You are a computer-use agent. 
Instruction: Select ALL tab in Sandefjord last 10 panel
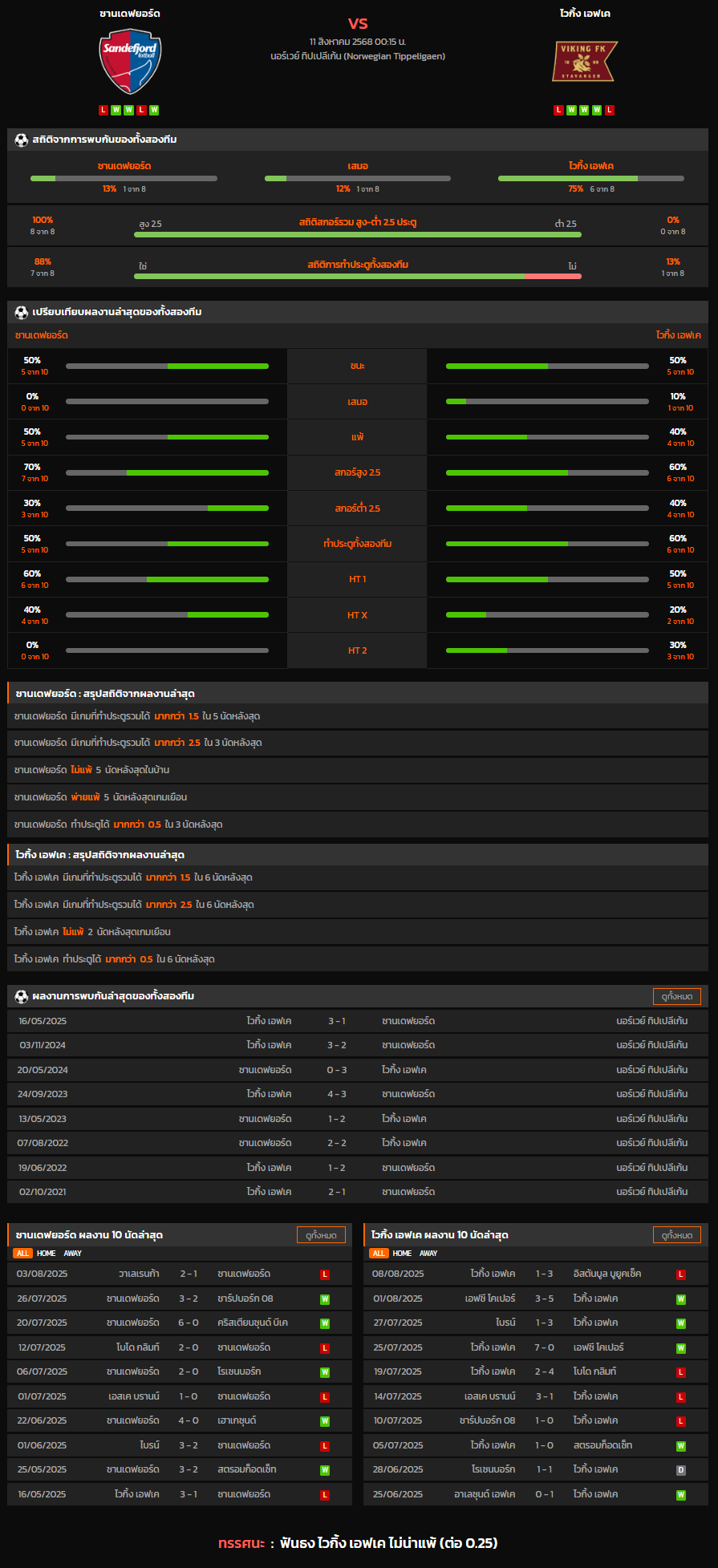22,1253
